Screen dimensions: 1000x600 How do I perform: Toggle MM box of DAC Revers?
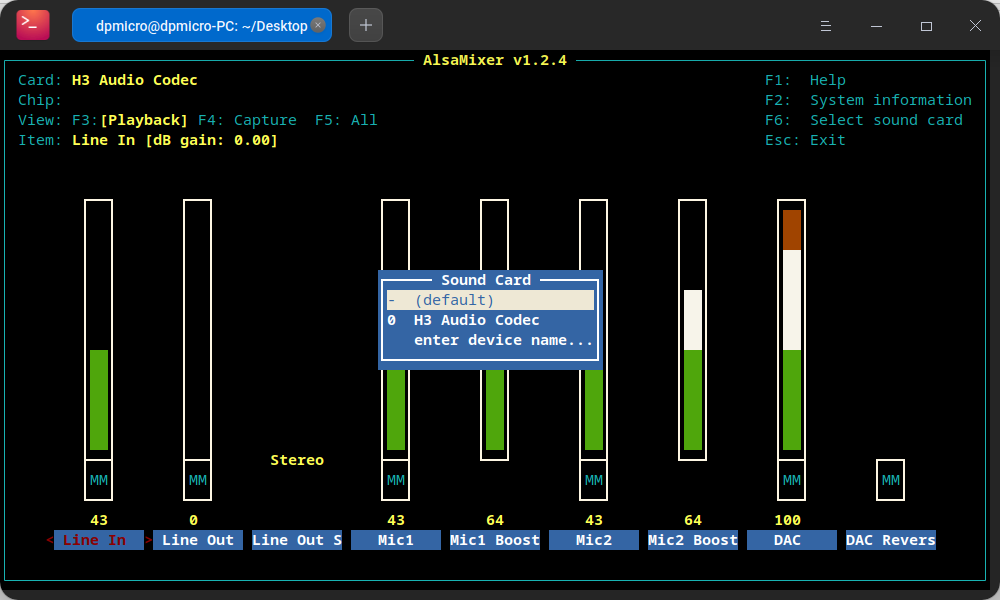click(x=890, y=480)
